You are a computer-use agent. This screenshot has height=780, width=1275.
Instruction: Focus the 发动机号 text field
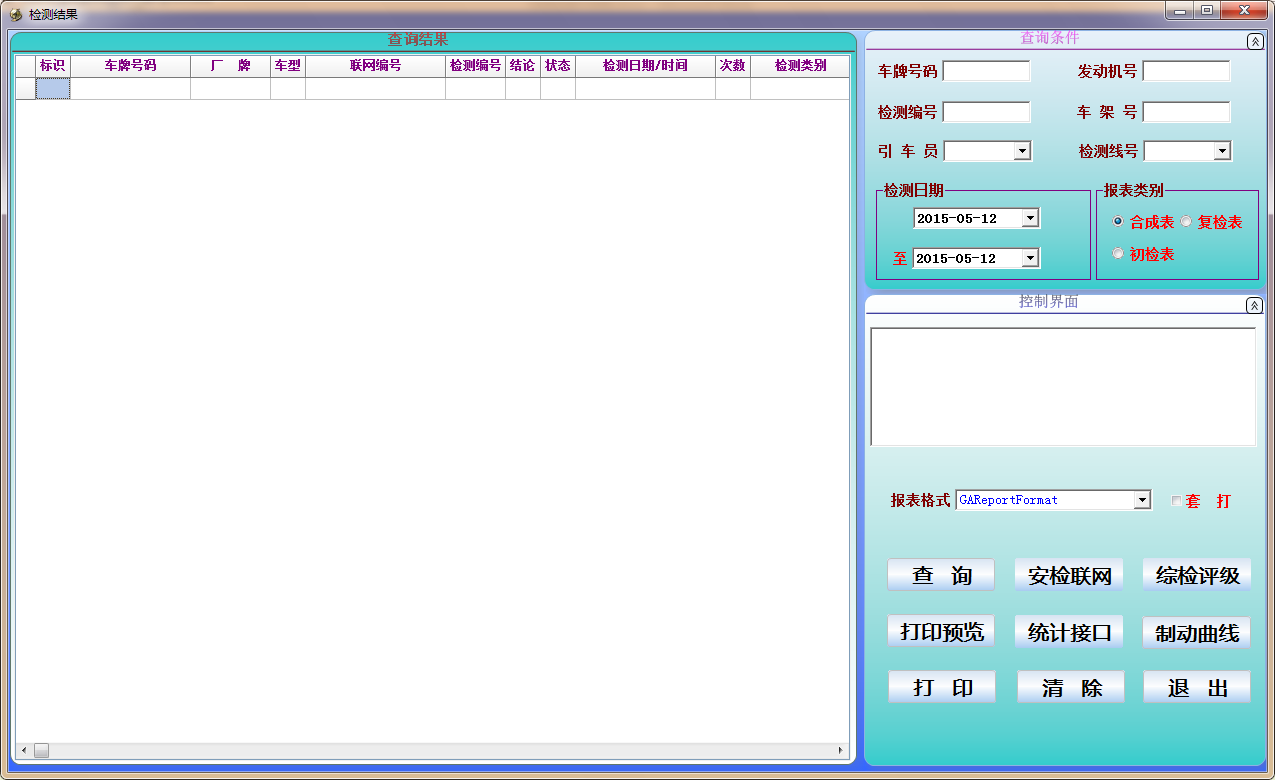coord(1186,71)
